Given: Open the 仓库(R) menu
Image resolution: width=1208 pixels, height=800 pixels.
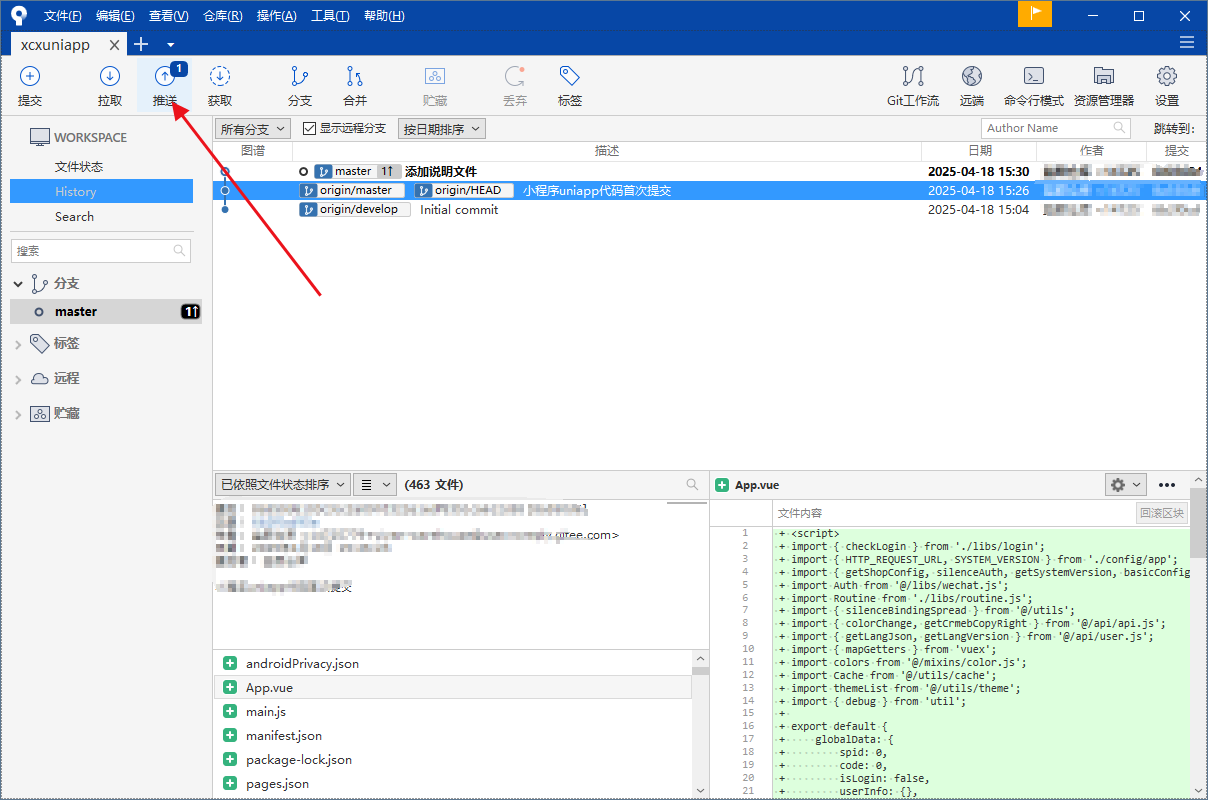Looking at the screenshot, I should click(222, 15).
